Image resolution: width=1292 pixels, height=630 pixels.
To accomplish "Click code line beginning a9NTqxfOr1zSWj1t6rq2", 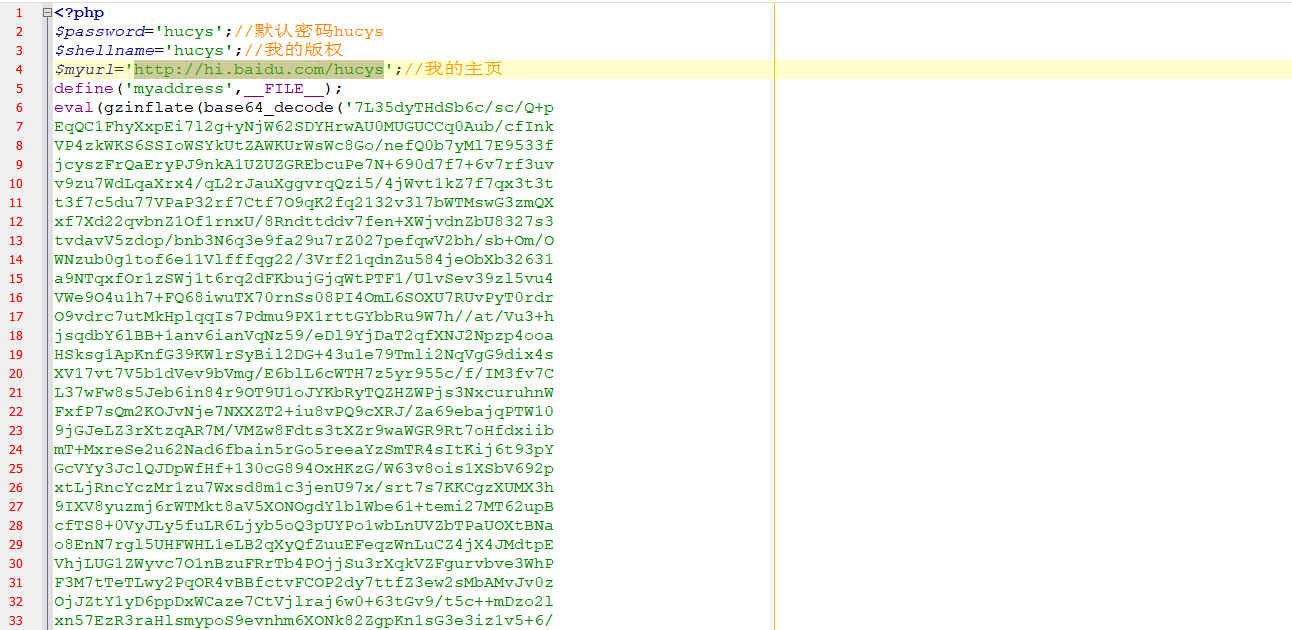I will tap(304, 279).
